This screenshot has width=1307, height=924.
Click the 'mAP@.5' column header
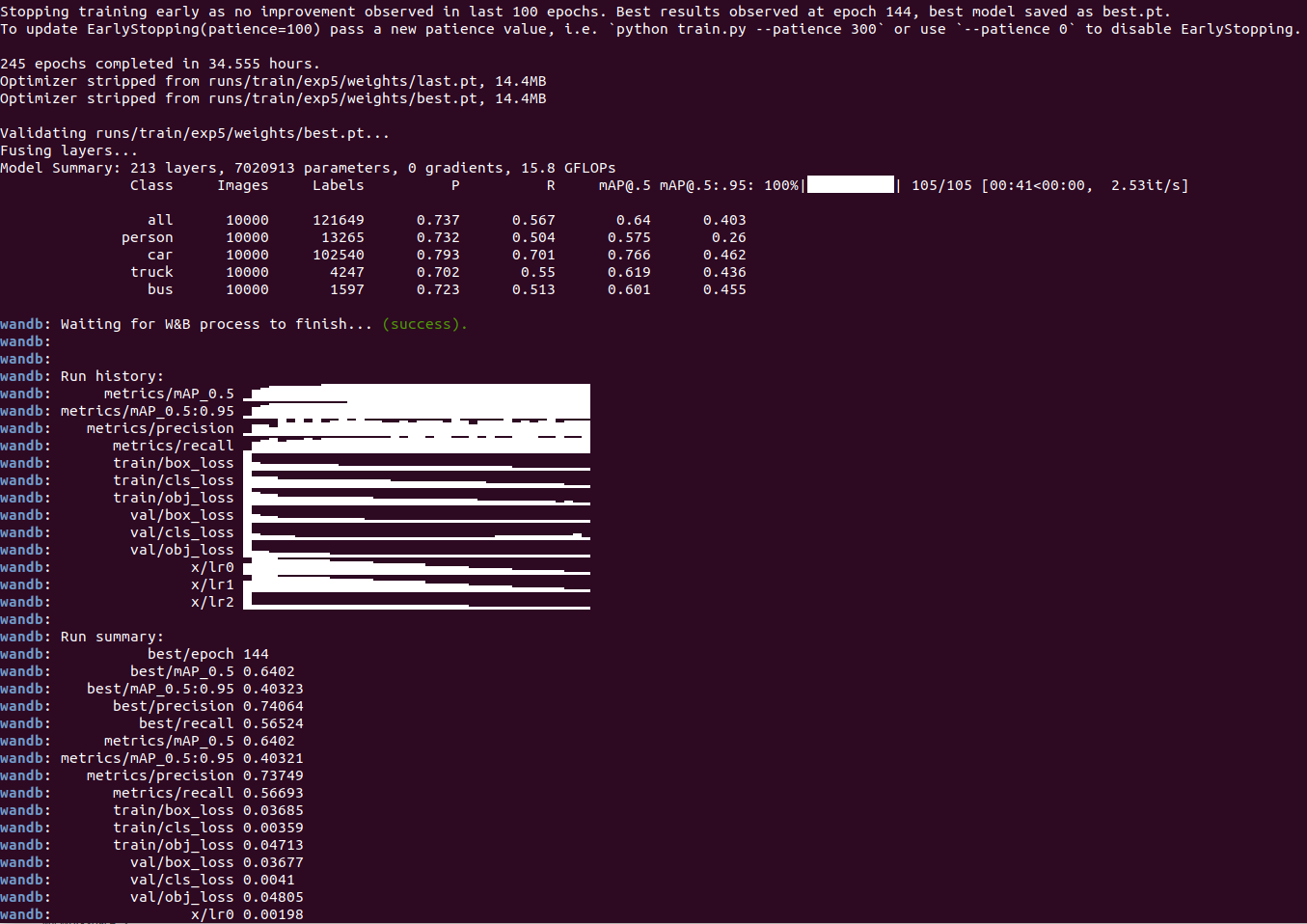click(x=625, y=185)
